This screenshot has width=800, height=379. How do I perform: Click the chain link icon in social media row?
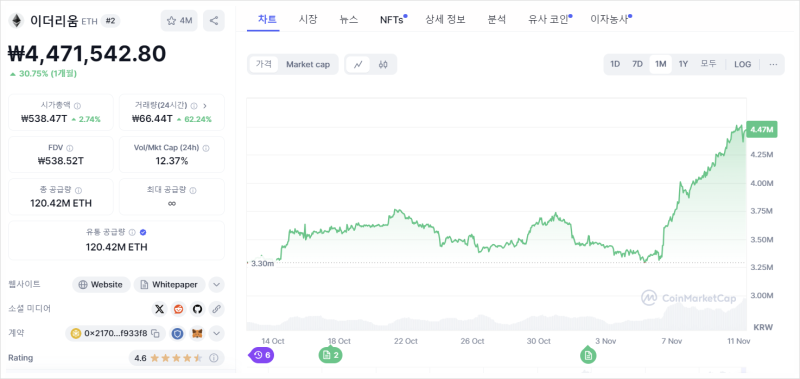click(x=216, y=309)
